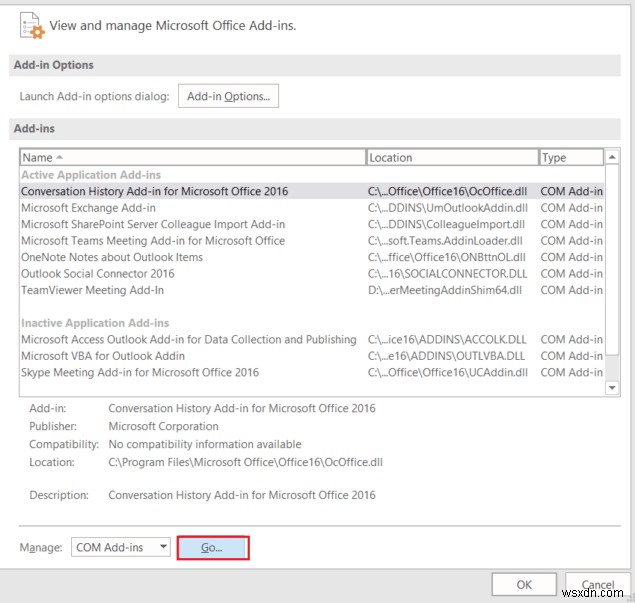Sort the list by the Name column header
This screenshot has width=635, height=603.
192,157
